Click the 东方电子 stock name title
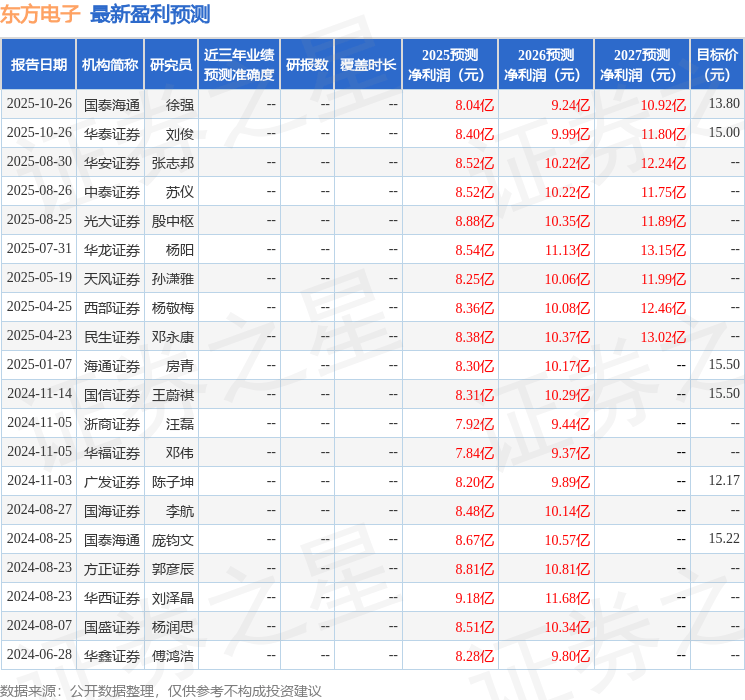 [40, 14]
